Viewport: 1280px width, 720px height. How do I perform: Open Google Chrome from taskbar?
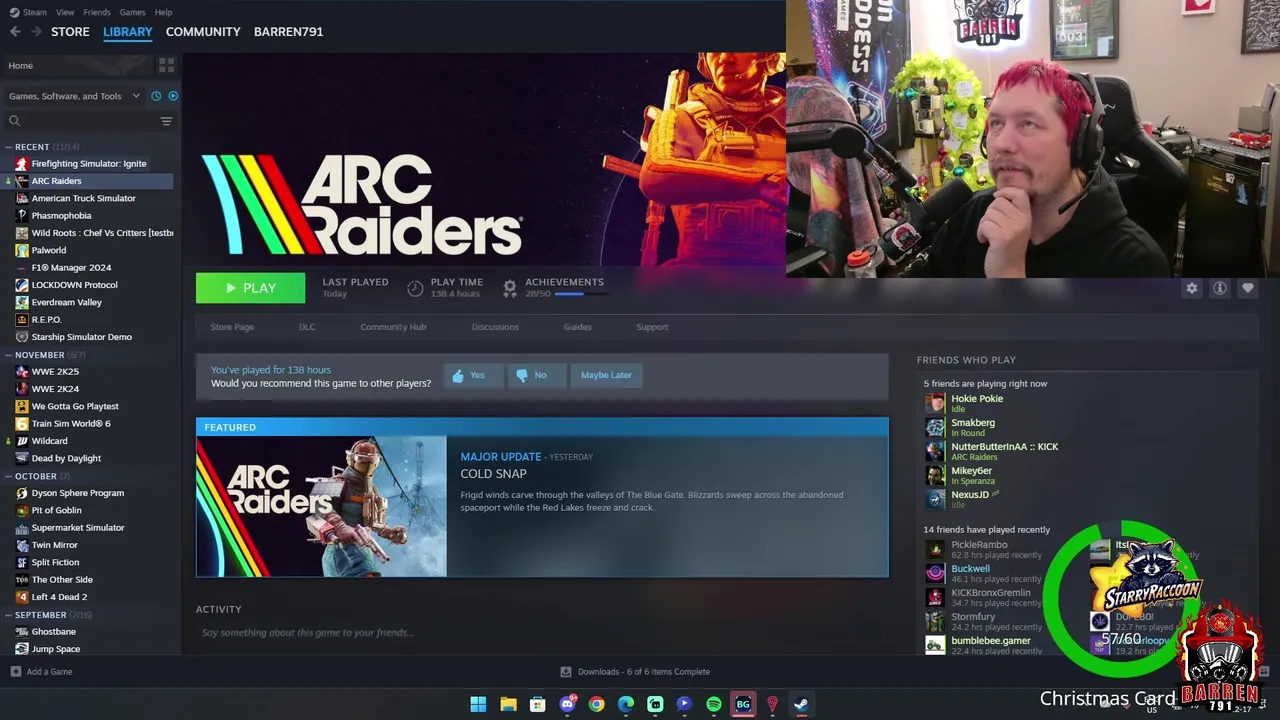point(596,704)
